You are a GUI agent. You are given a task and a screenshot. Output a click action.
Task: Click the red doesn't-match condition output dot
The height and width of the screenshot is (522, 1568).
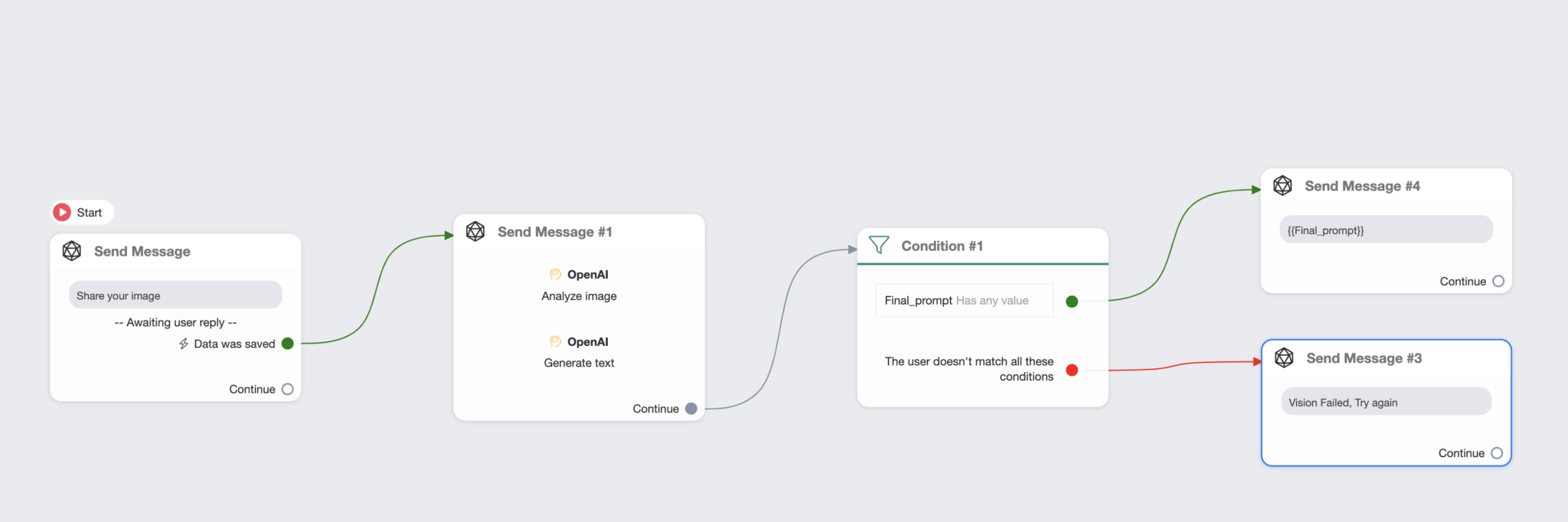pos(1072,370)
